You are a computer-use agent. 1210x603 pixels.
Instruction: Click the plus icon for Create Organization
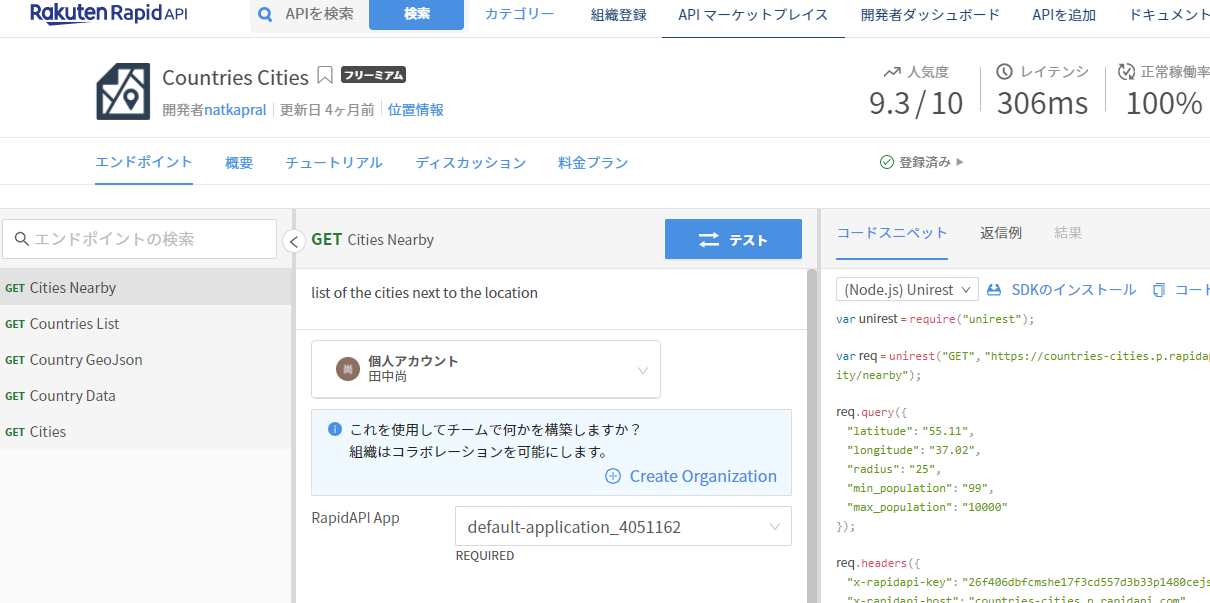coord(613,476)
